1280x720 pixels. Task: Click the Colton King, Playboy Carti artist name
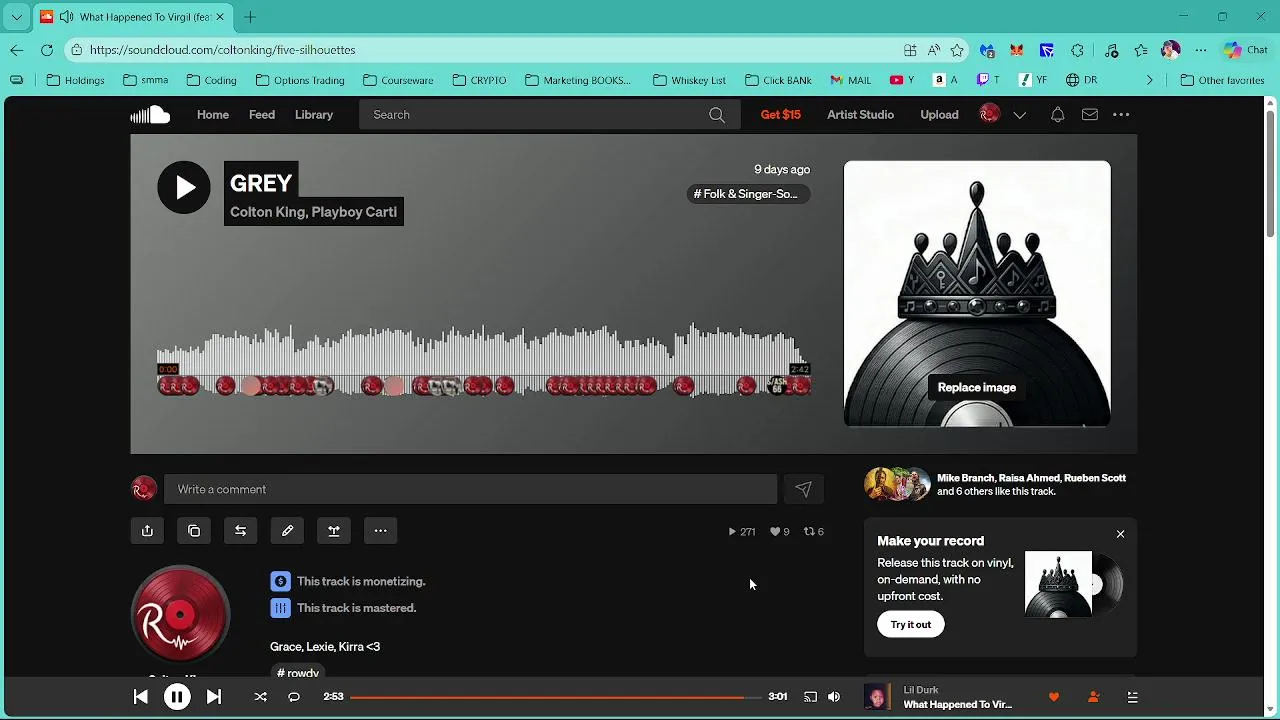[x=314, y=212]
